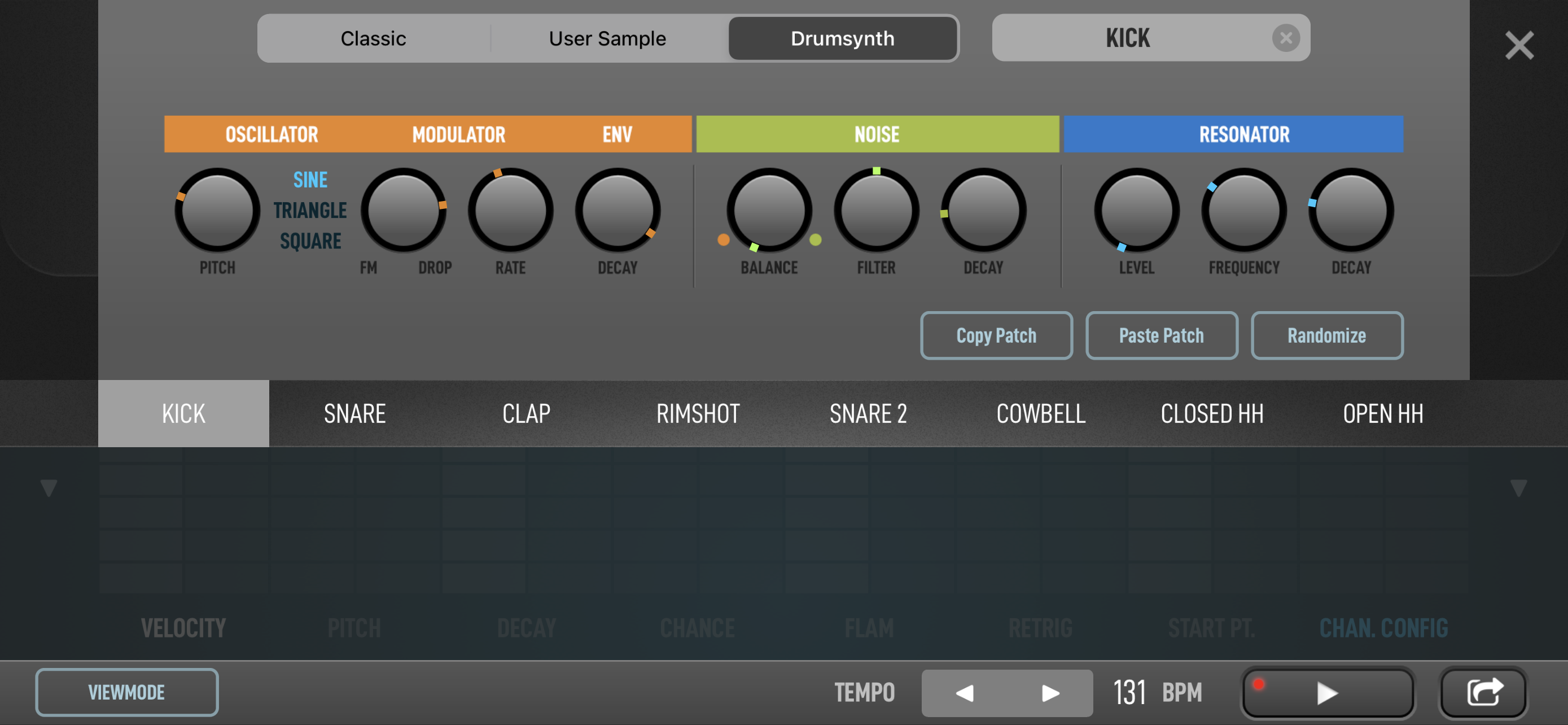This screenshot has height=725, width=1568.
Task: Click the noise FILTER knob
Action: point(876,210)
